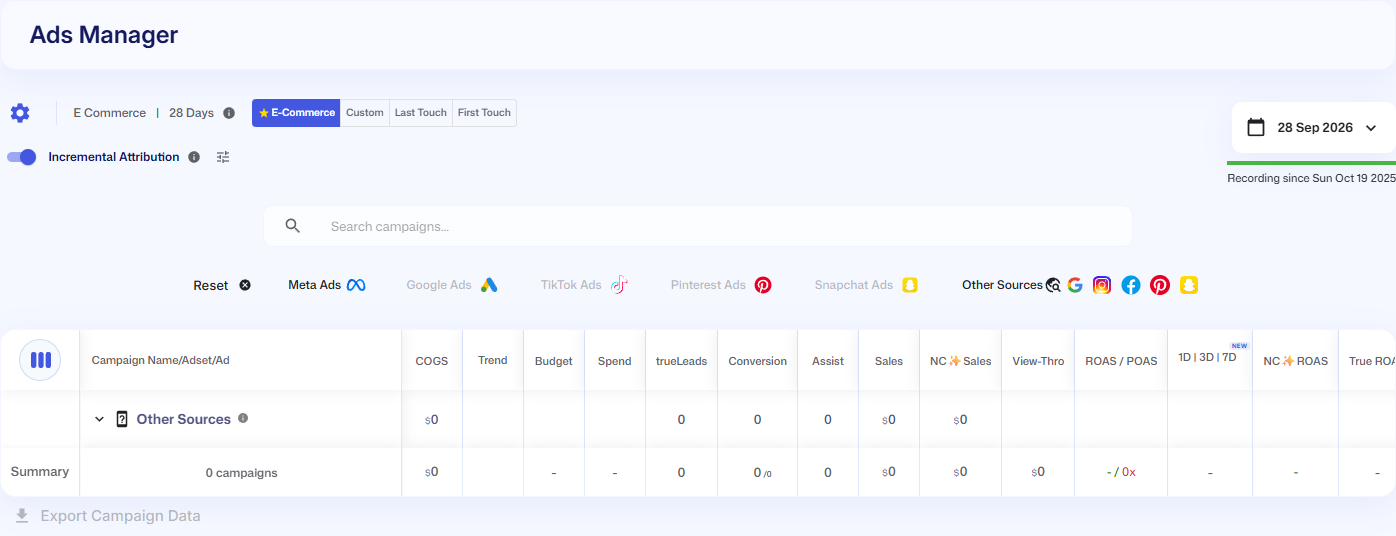Open the attribution tuning sliders icon
The width and height of the screenshot is (1396, 536).
tap(223, 157)
